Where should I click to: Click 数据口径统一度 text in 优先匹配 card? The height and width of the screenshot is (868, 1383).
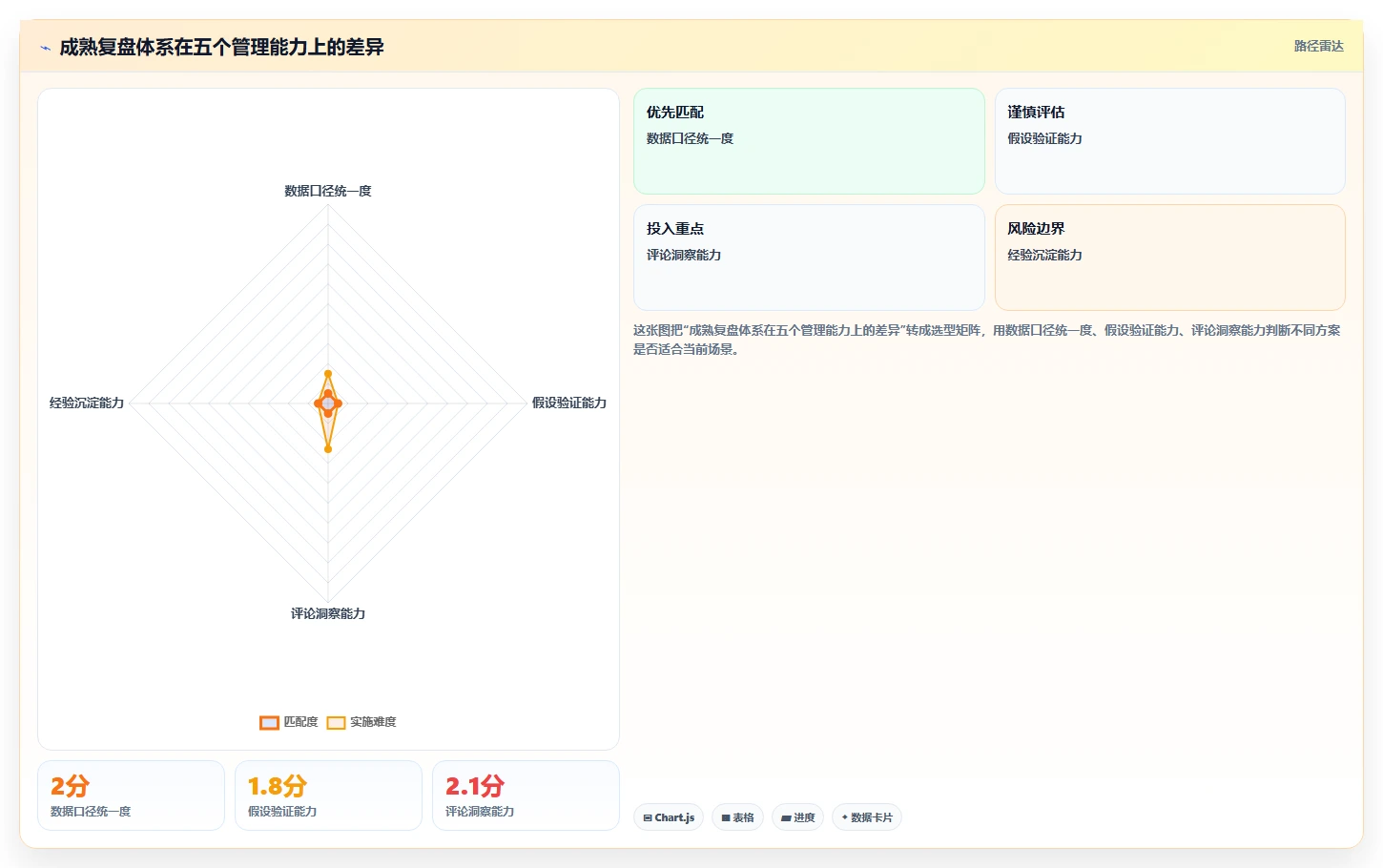tap(690, 138)
